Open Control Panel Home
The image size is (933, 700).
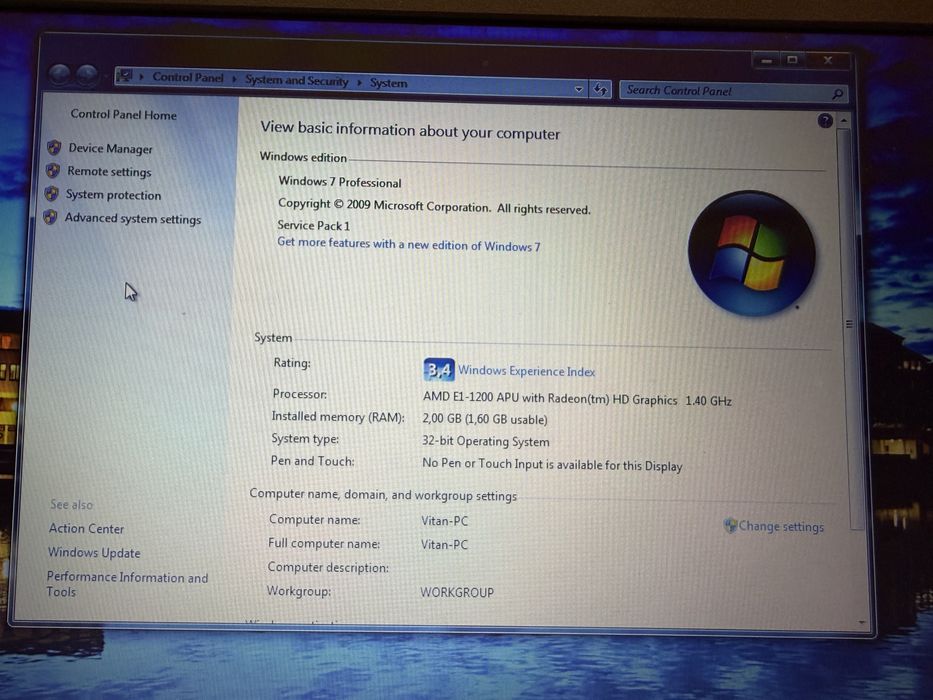click(123, 114)
